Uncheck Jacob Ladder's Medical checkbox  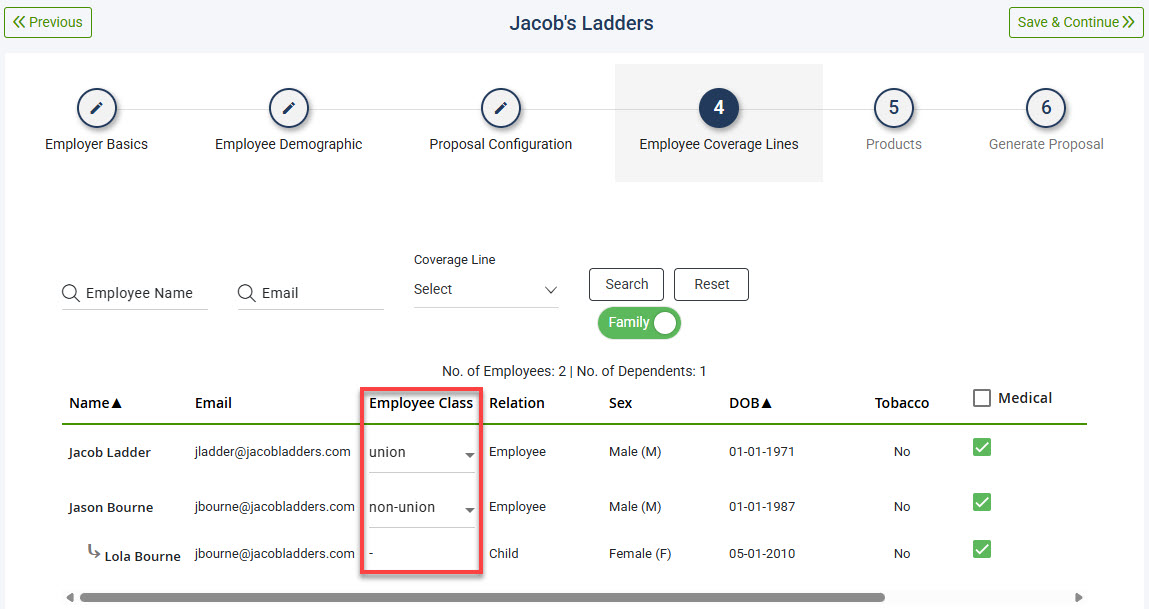pyautogui.click(x=981, y=447)
